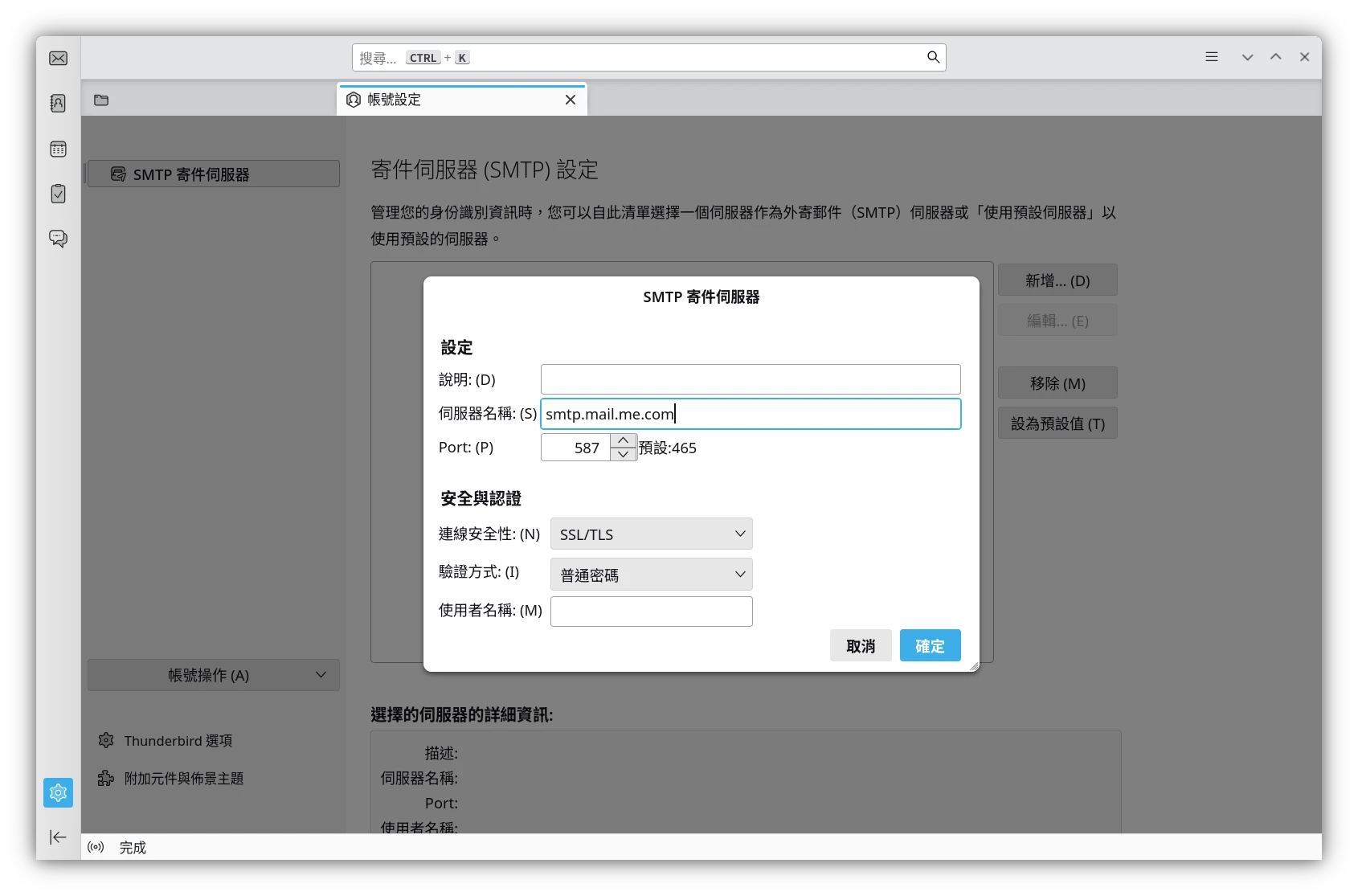This screenshot has width=1358, height=896.
Task: Open the Tasks view from the sidebar
Action: [58, 194]
